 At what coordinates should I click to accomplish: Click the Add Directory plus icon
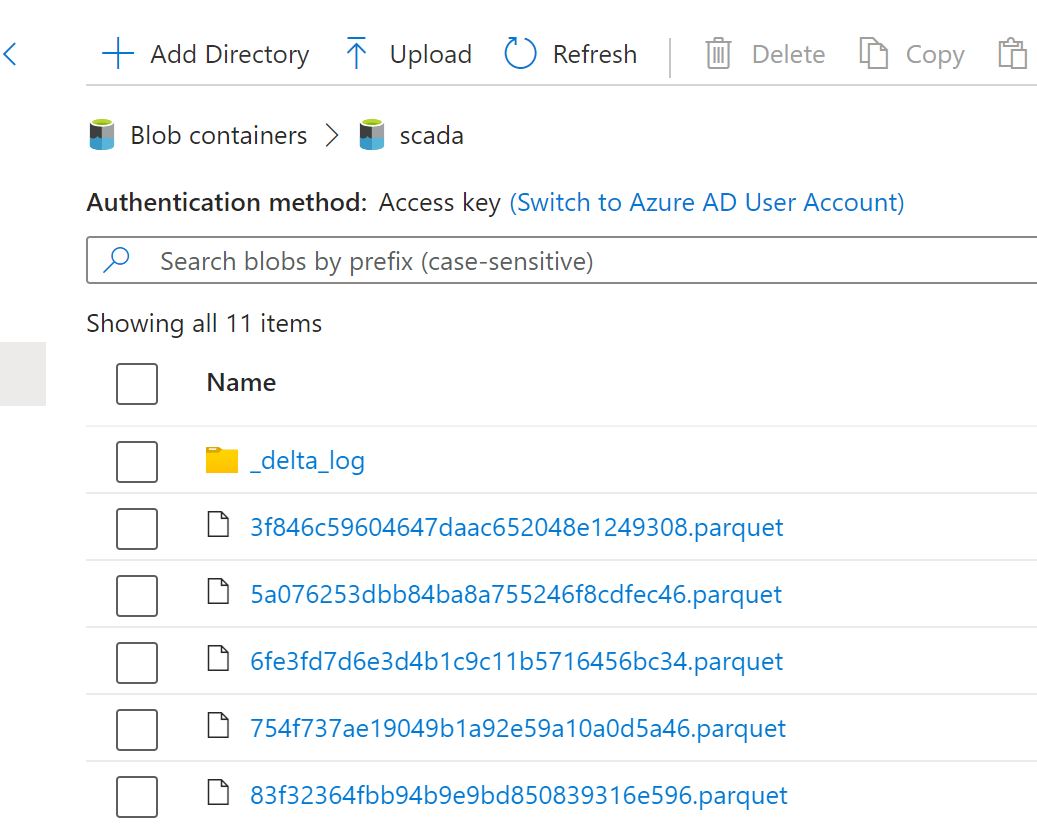[x=118, y=54]
